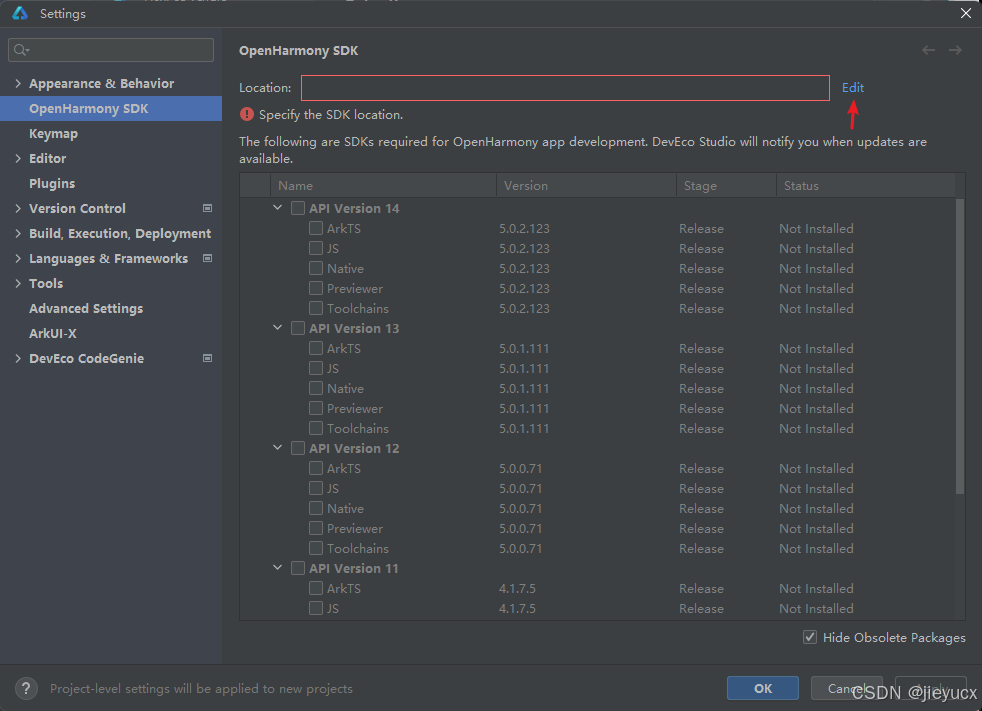Check JS 5.0.0.71 checkbox
Screen dimensions: 982x711
[x=316, y=488]
